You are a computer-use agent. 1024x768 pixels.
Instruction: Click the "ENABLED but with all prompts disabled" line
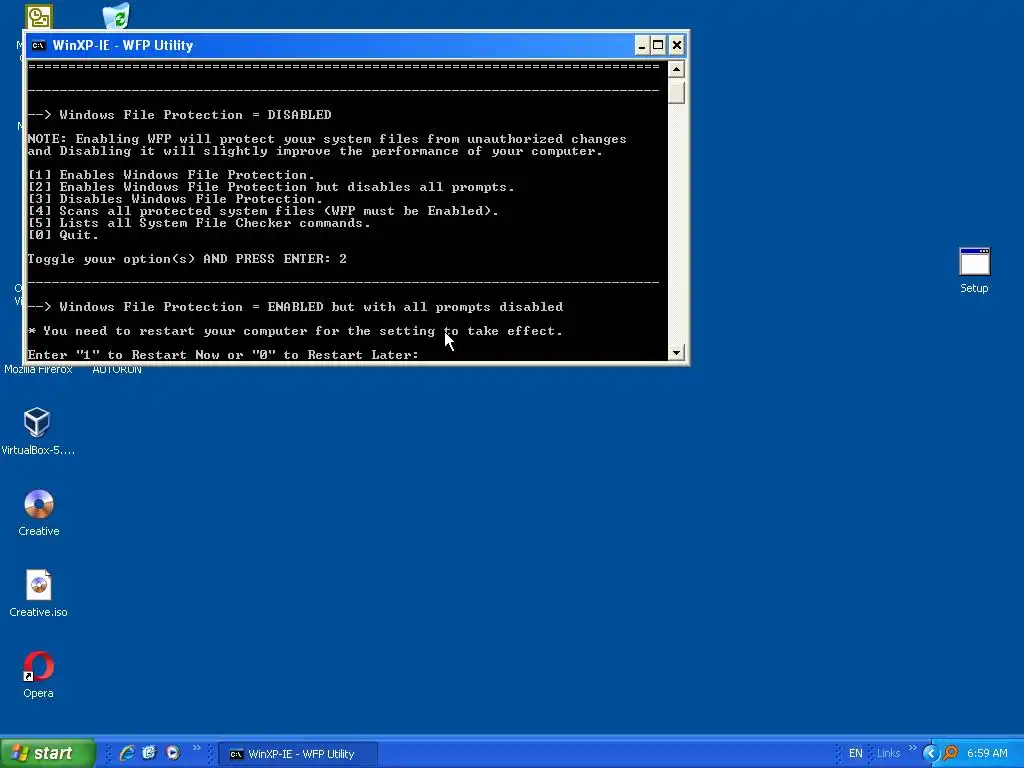point(295,307)
